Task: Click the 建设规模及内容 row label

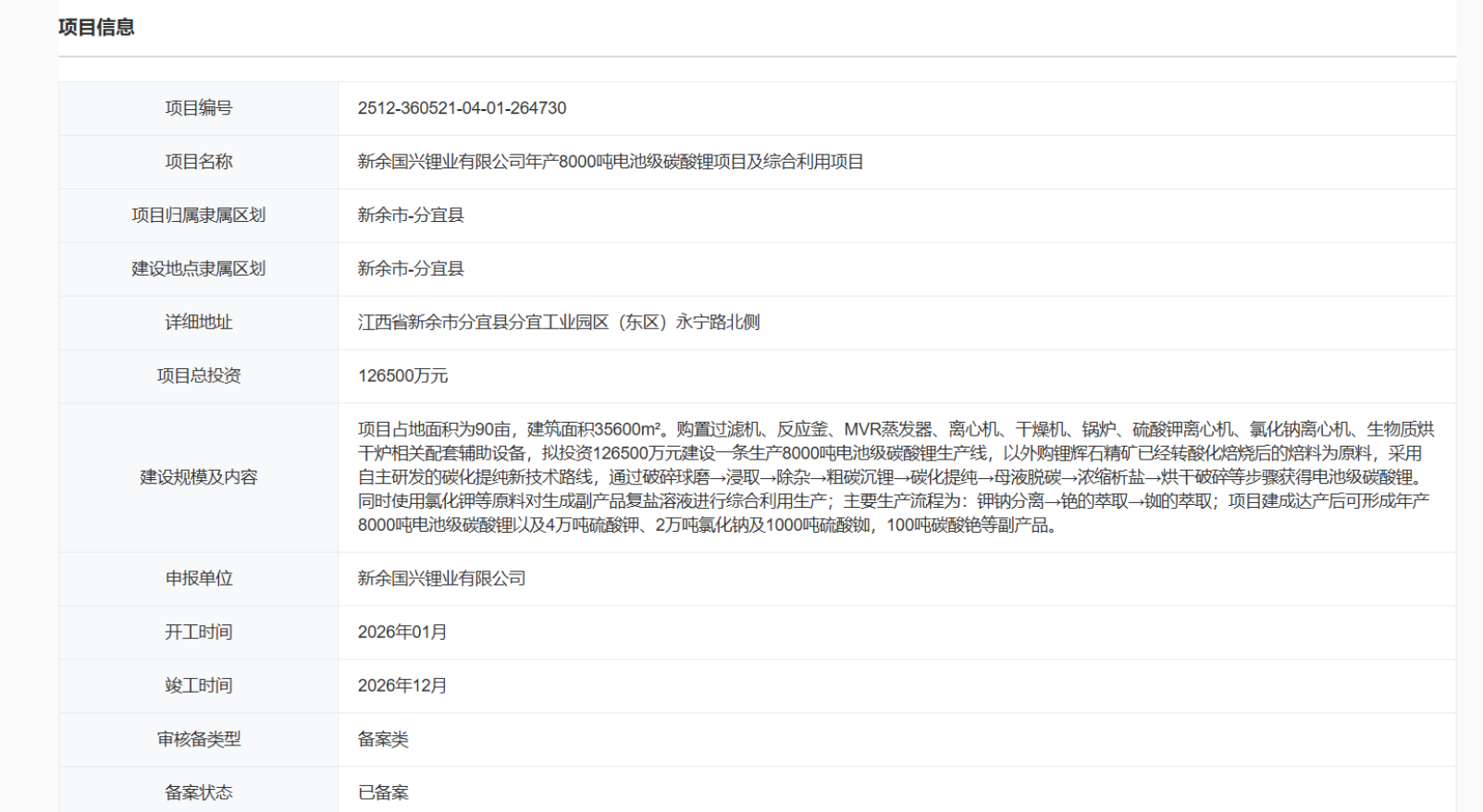Action: pyautogui.click(x=198, y=477)
